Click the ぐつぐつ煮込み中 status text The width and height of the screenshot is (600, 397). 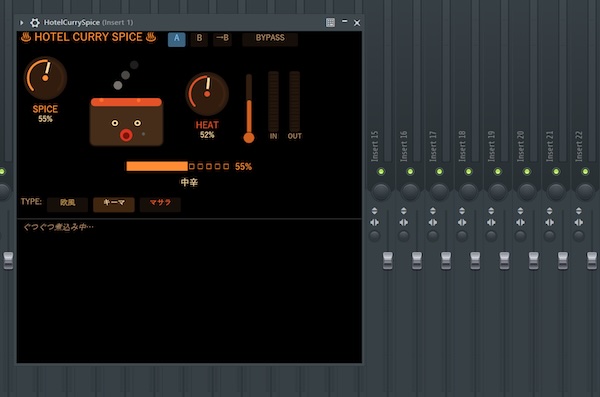[58, 227]
